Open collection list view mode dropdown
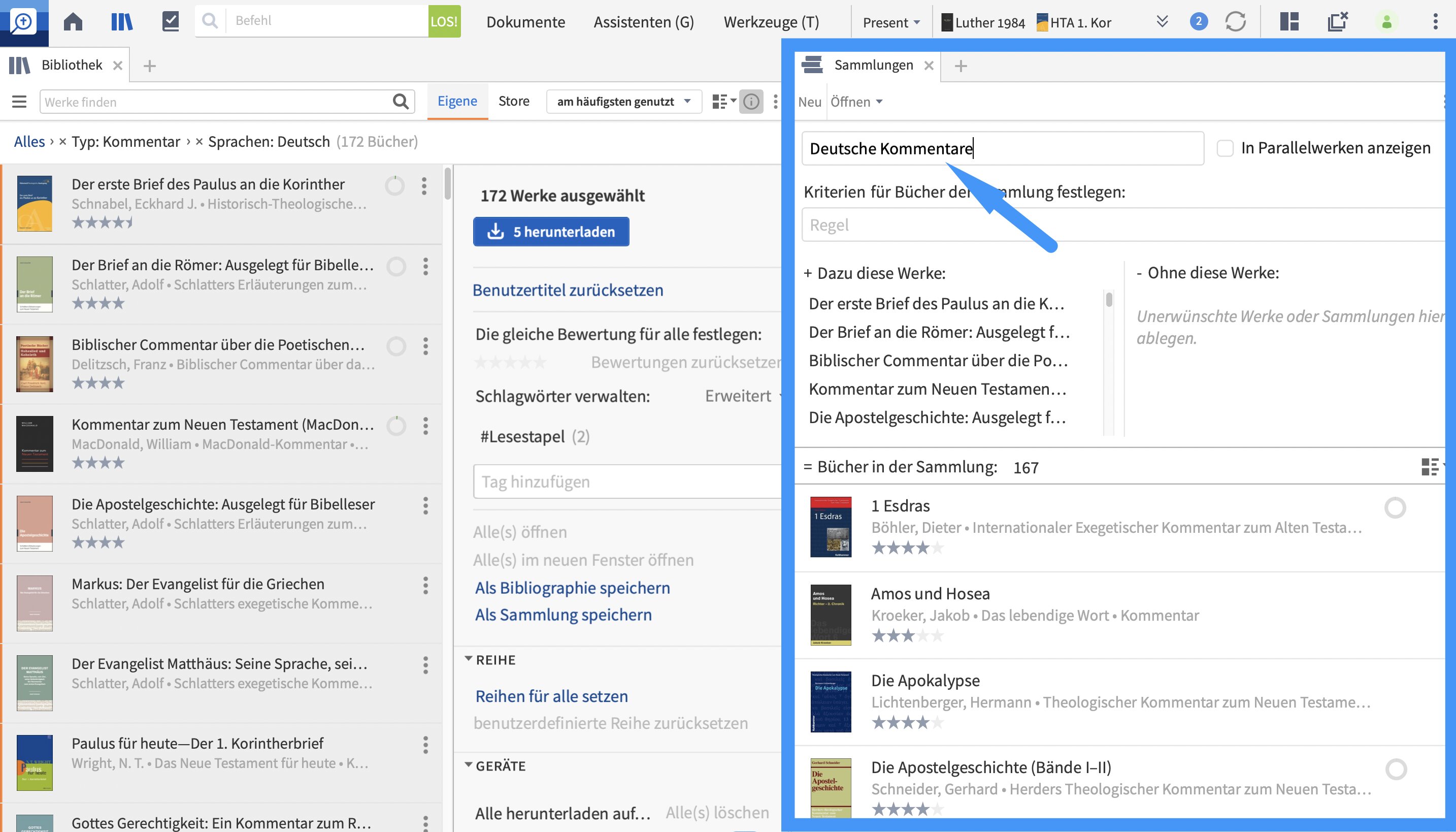The image size is (1456, 832). (x=1432, y=467)
